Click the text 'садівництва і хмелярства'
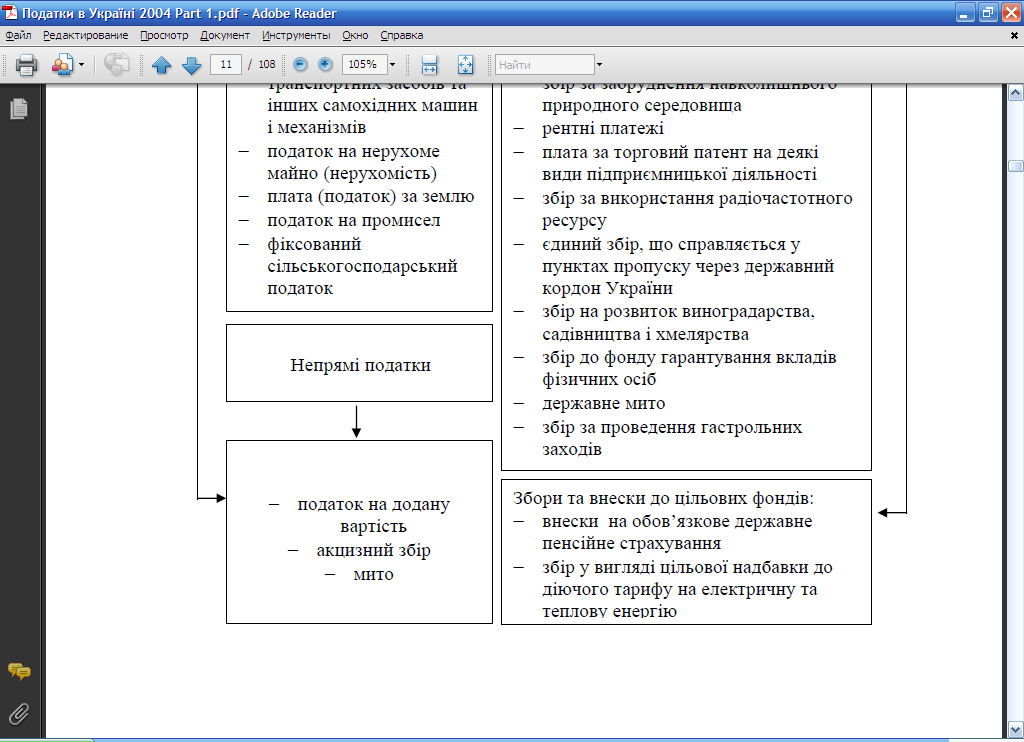Viewport: 1024px width, 742px height. click(645, 334)
